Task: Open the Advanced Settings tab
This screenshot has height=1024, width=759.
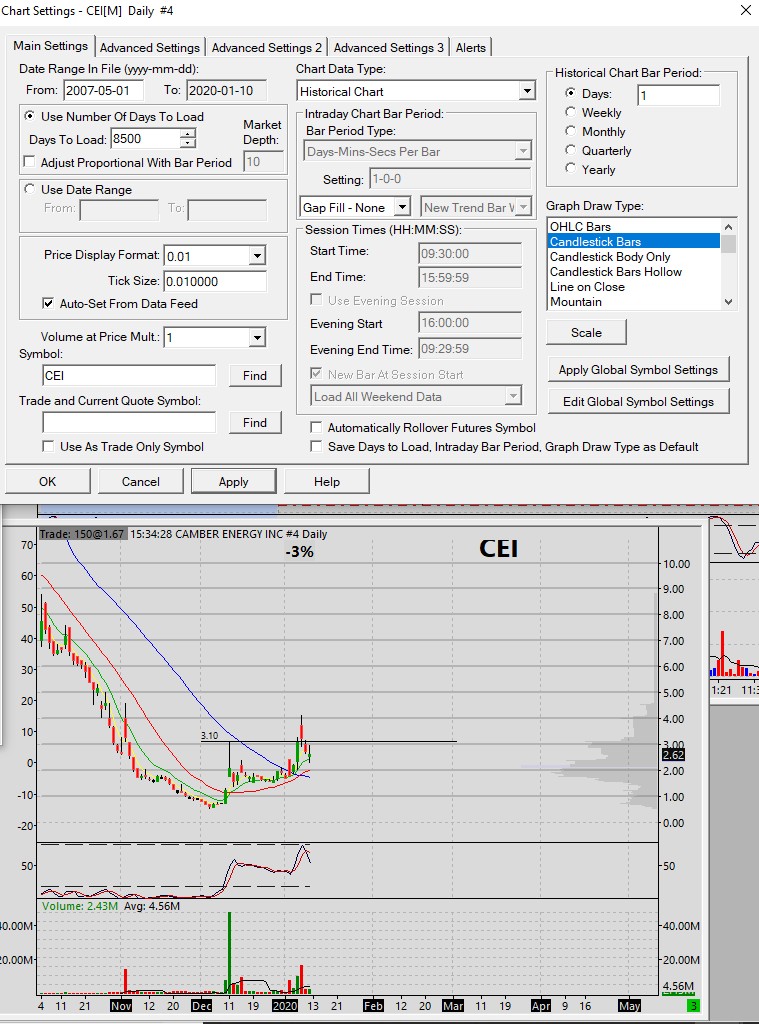Action: pyautogui.click(x=150, y=48)
